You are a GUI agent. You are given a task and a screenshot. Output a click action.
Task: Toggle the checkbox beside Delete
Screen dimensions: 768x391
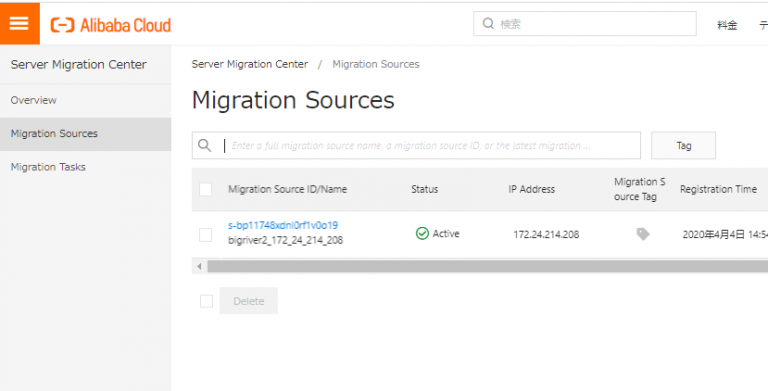click(x=206, y=301)
